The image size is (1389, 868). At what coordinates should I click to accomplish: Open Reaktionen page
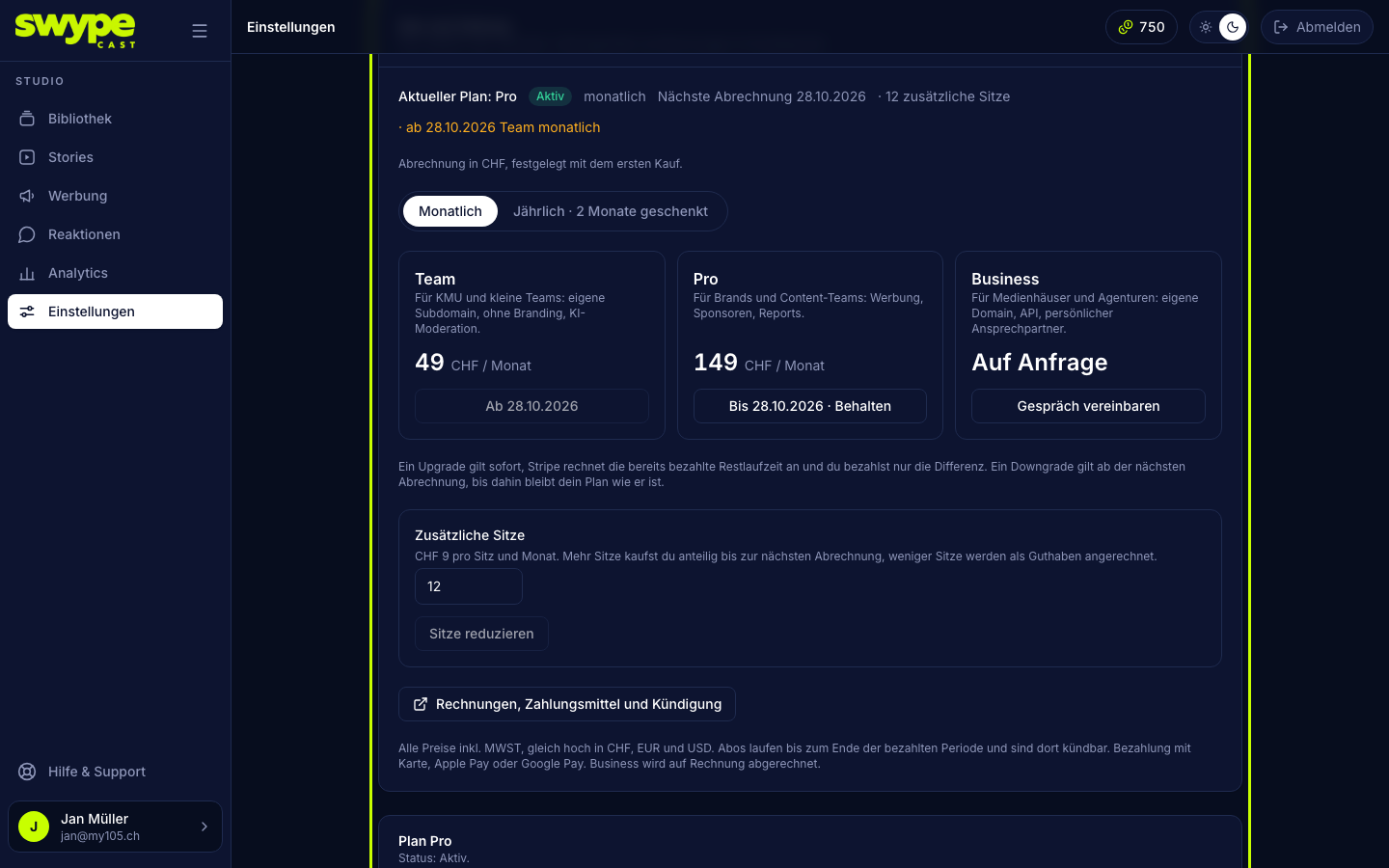point(115,234)
